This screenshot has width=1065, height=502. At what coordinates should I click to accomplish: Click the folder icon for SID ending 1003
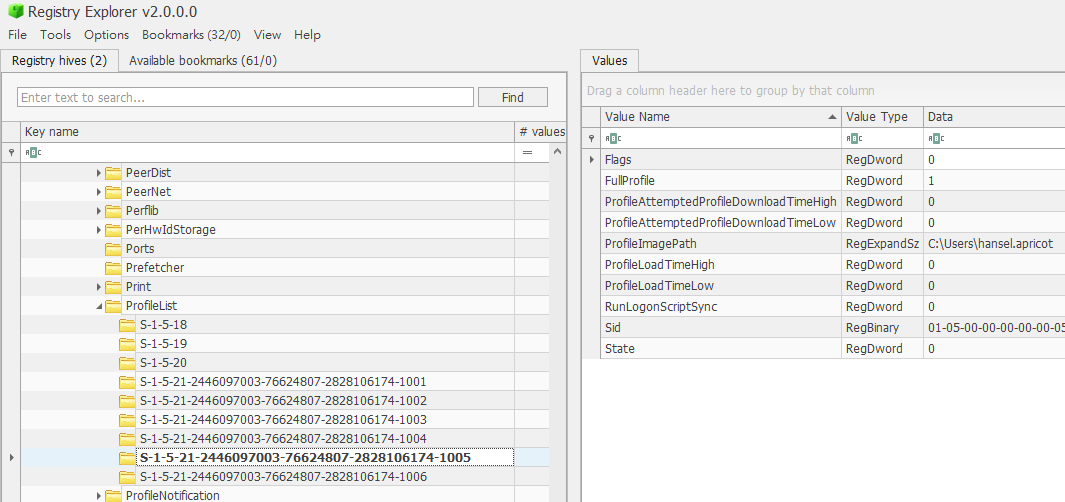(127, 420)
